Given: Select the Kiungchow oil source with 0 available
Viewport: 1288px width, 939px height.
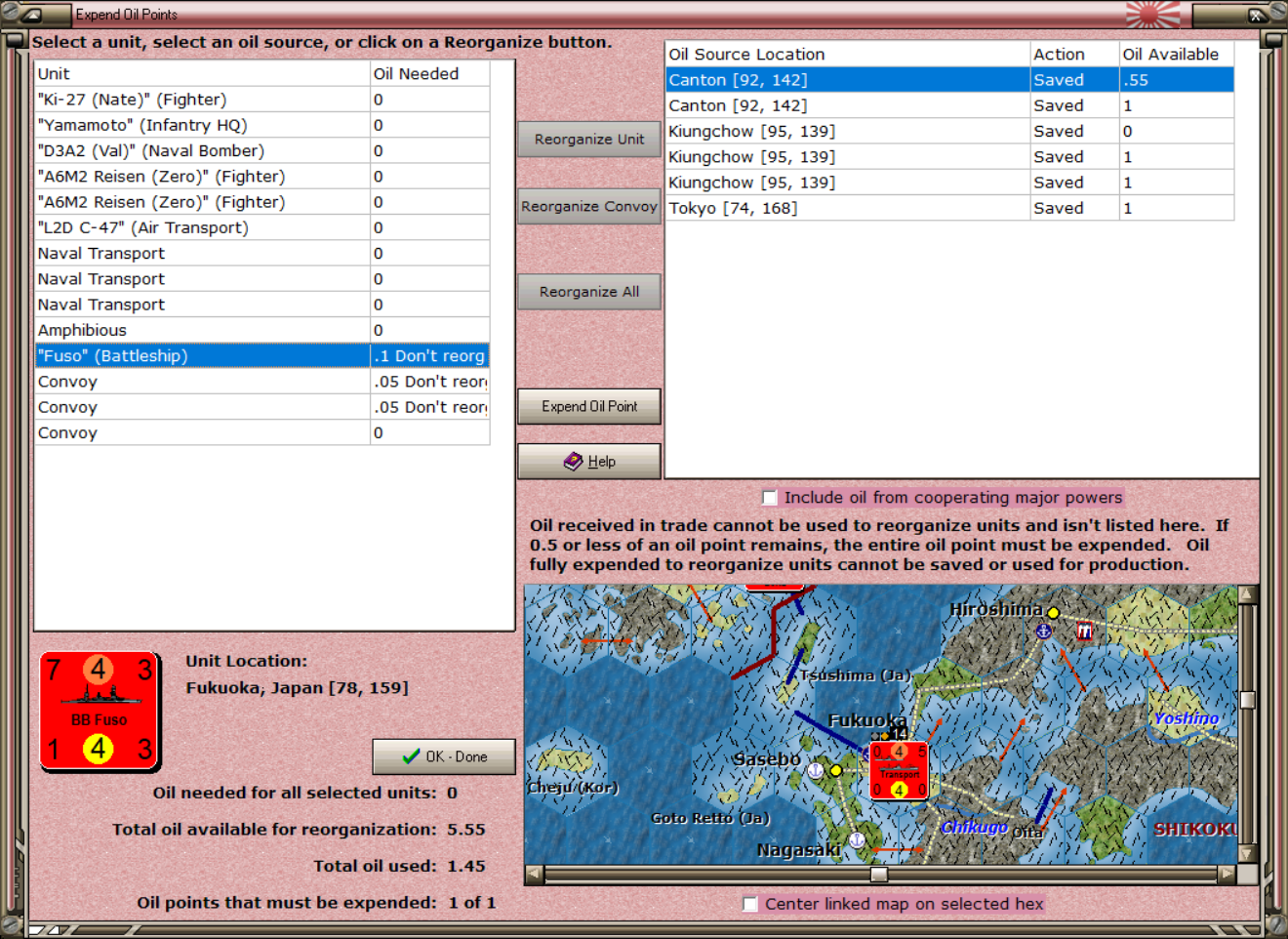Looking at the screenshot, I should (949, 132).
